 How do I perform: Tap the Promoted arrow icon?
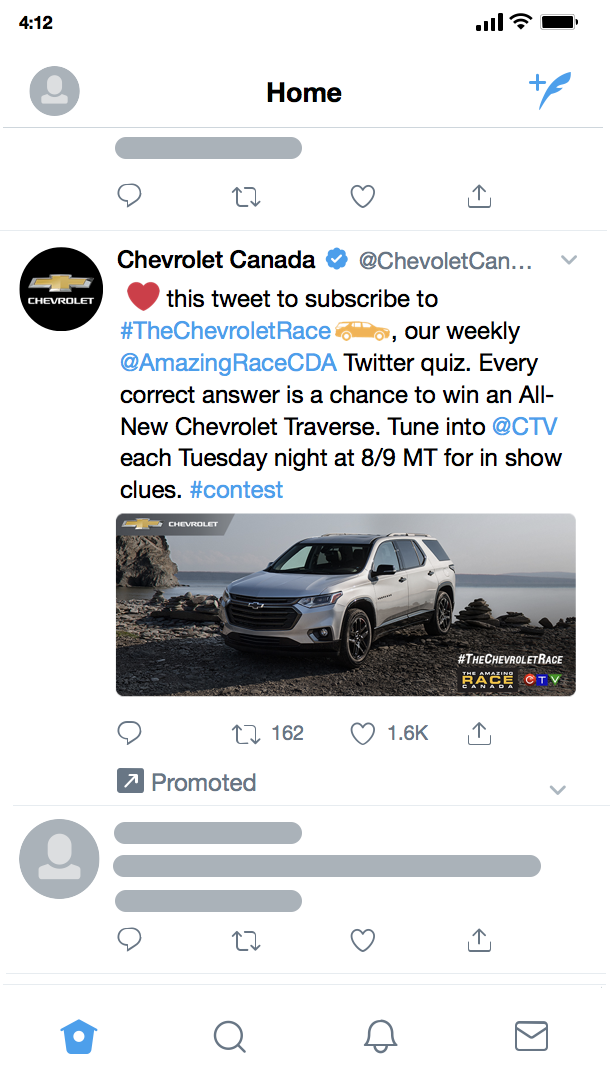[x=130, y=781]
